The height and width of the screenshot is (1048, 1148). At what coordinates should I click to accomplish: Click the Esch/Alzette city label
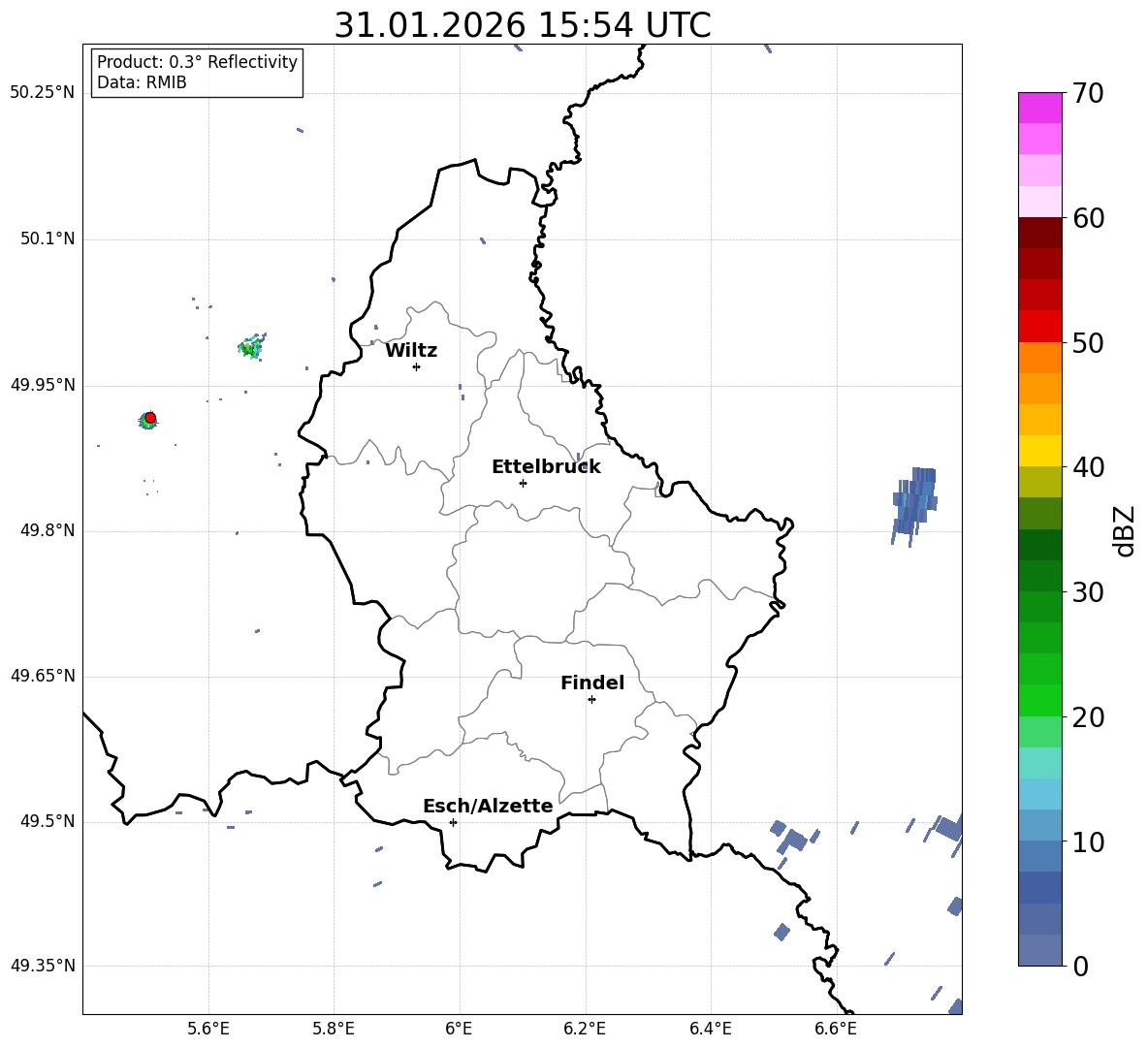tap(488, 806)
